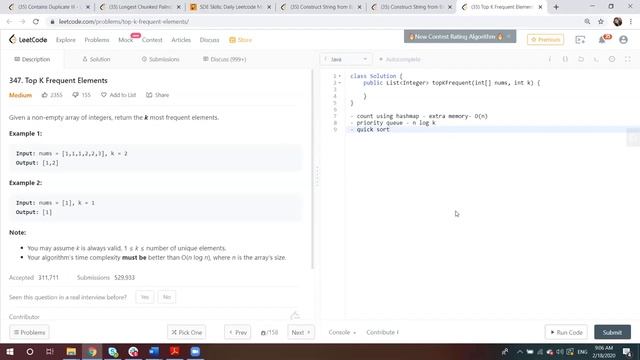Open Skype from taskbar

(113, 351)
